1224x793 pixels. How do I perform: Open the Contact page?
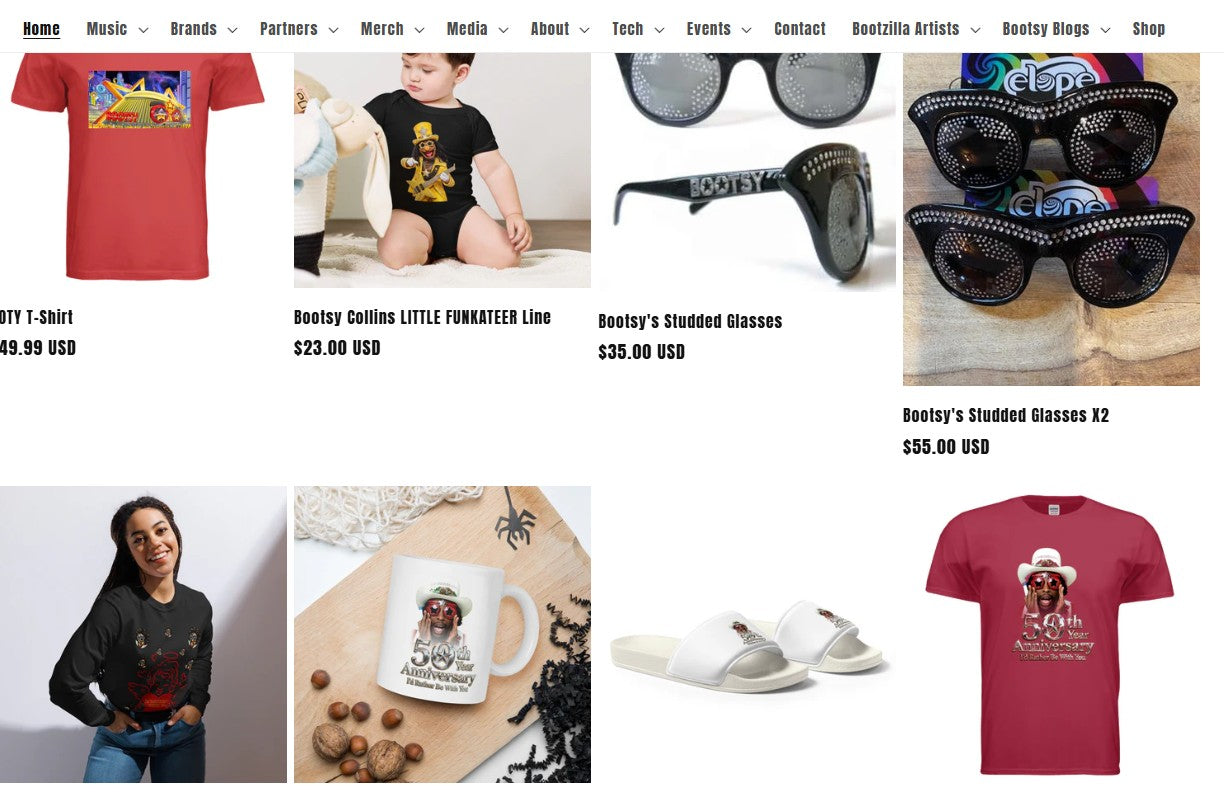pos(800,29)
